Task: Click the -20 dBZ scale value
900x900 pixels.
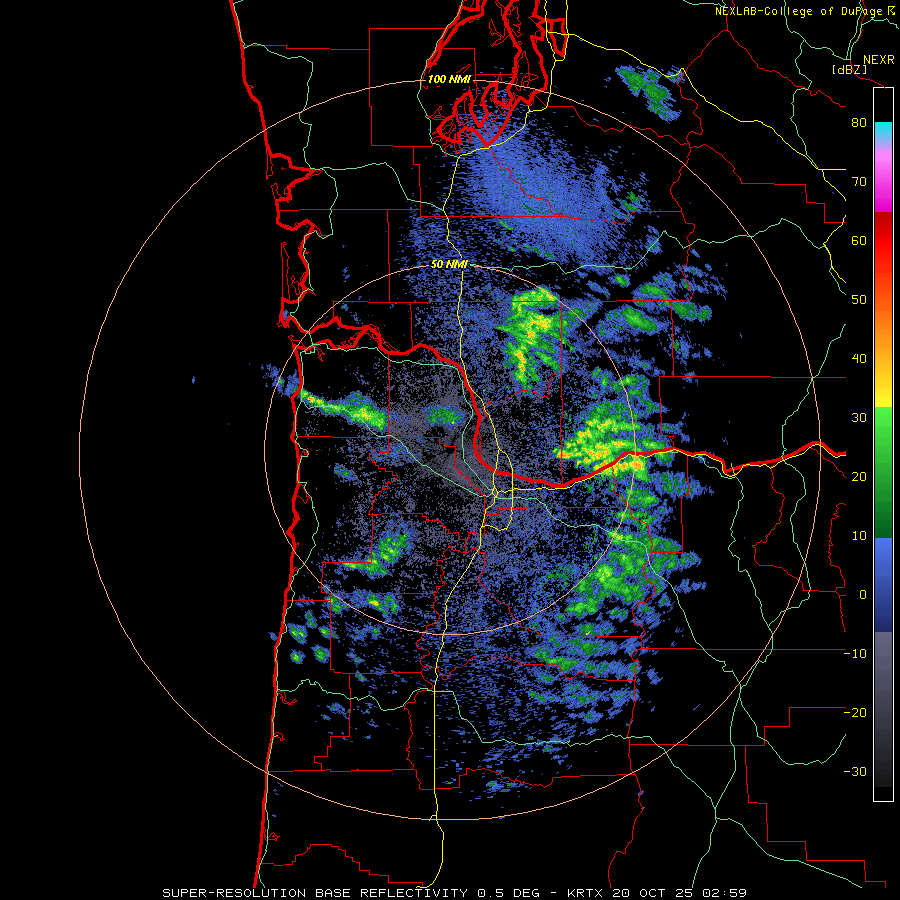Action: (855, 713)
